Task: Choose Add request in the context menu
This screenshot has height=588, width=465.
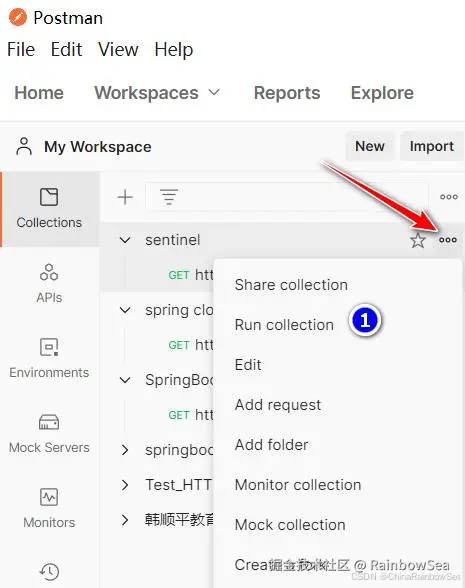Action: click(278, 405)
